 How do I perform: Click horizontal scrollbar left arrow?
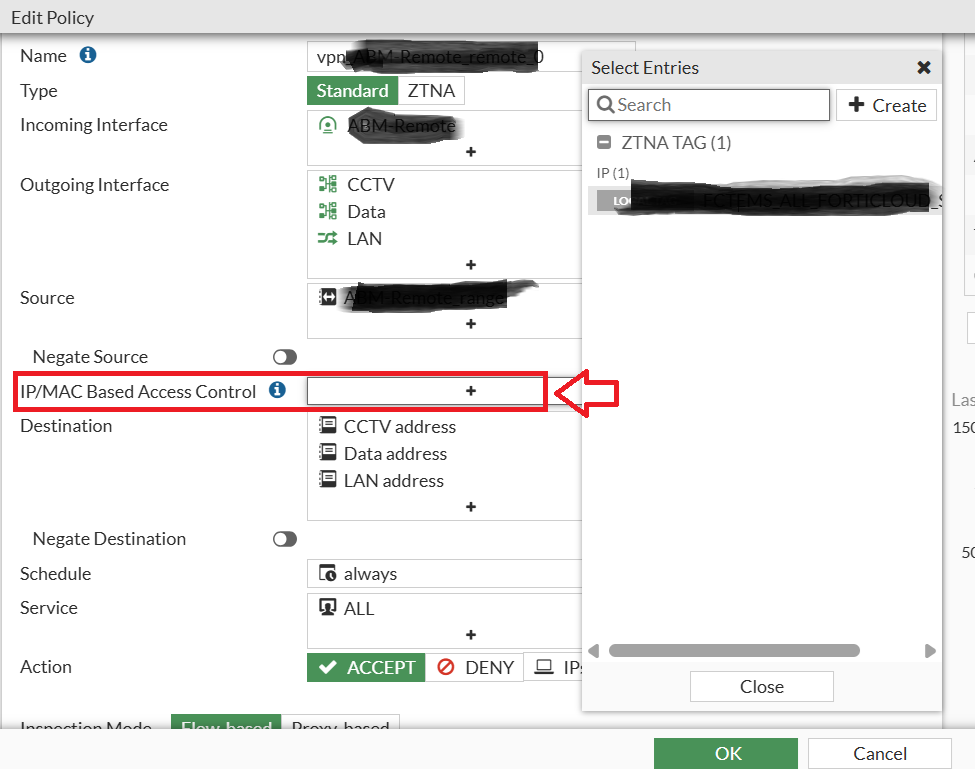(x=593, y=651)
